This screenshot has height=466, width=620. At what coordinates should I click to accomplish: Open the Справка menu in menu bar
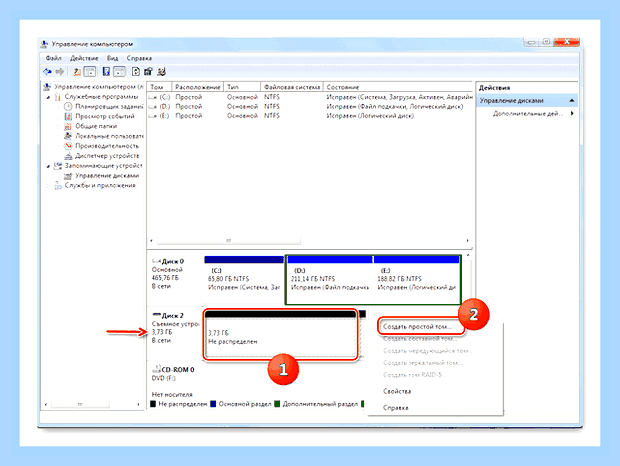coord(139,58)
